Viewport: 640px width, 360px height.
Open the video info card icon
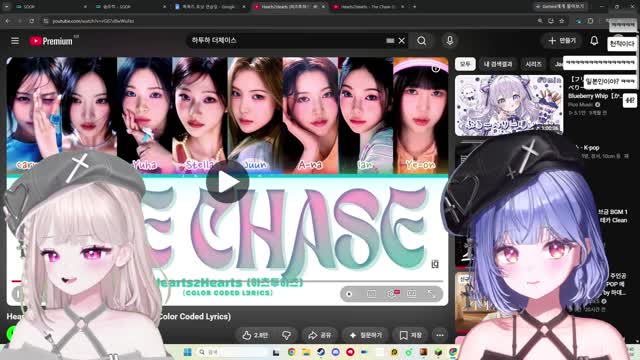436,68
